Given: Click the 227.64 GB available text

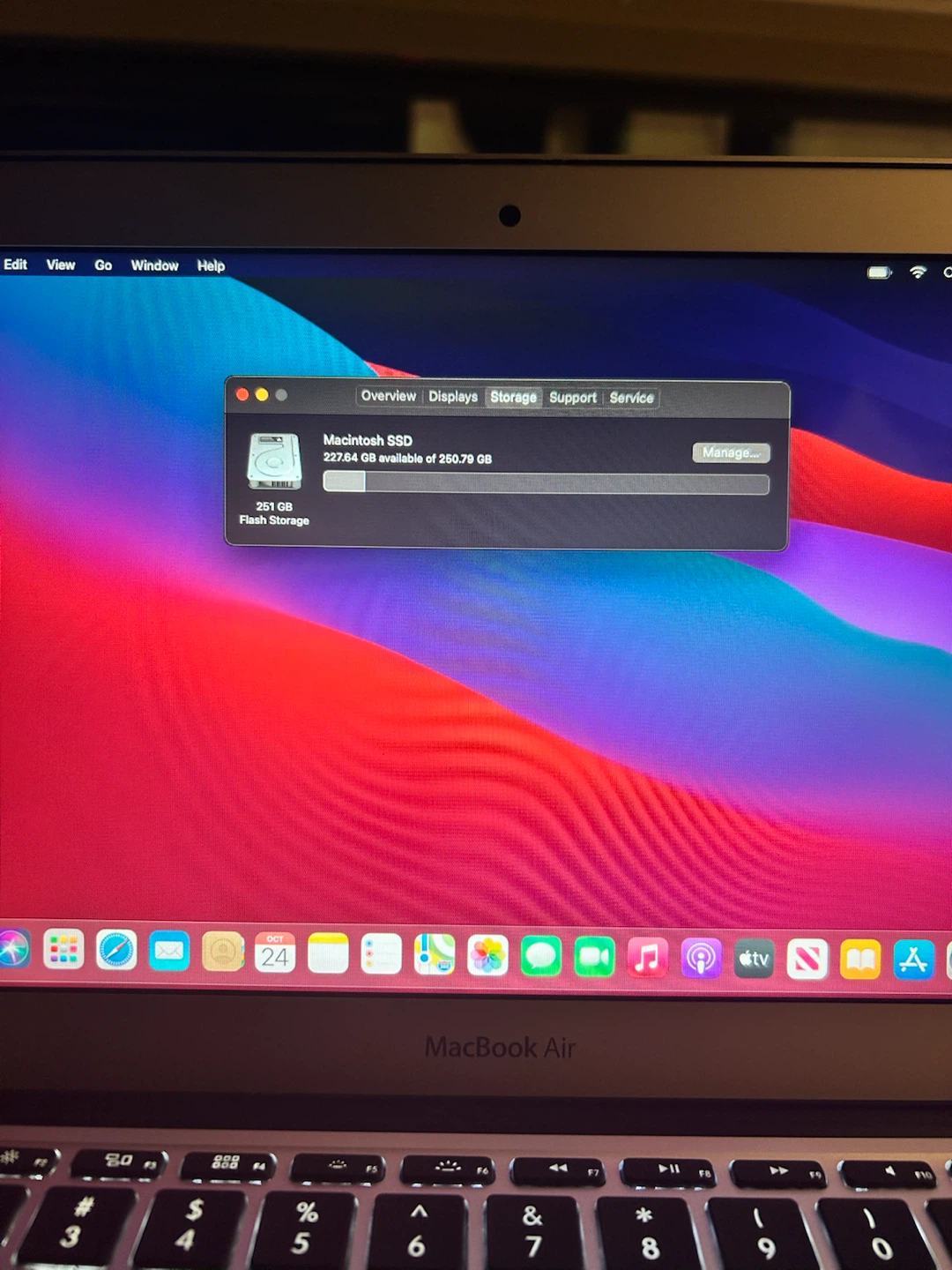Looking at the screenshot, I should (x=407, y=459).
